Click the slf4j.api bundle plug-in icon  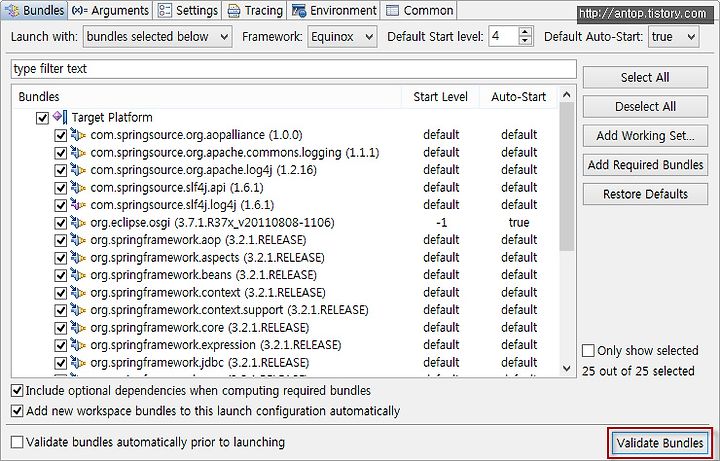click(78, 187)
